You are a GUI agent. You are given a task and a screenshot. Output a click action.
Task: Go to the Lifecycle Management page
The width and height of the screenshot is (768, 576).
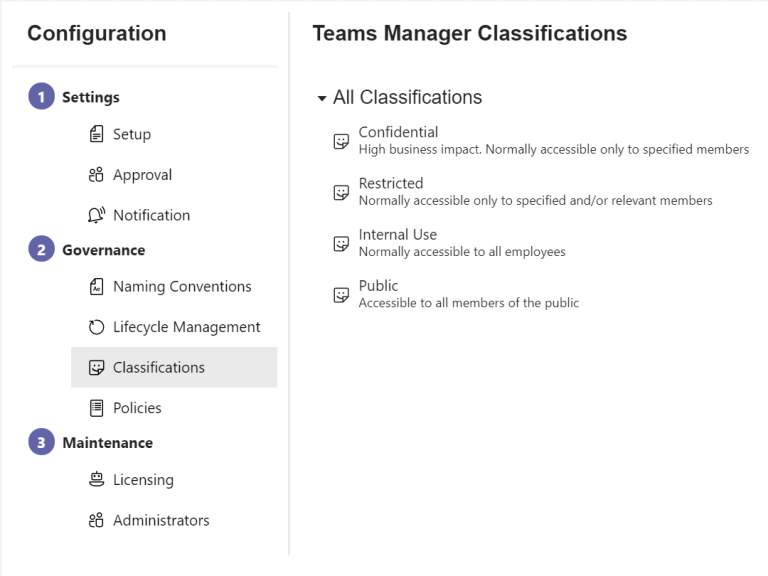(x=186, y=327)
